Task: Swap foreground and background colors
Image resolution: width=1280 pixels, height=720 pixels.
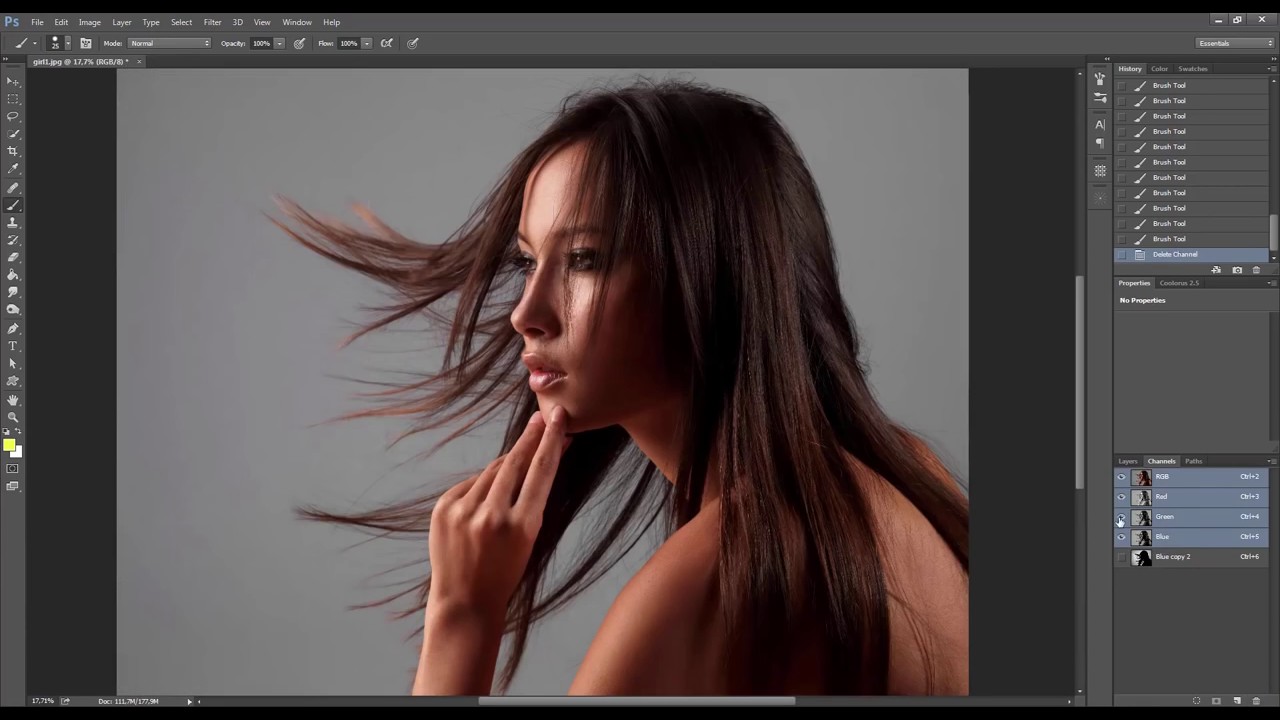Action: tap(18, 432)
